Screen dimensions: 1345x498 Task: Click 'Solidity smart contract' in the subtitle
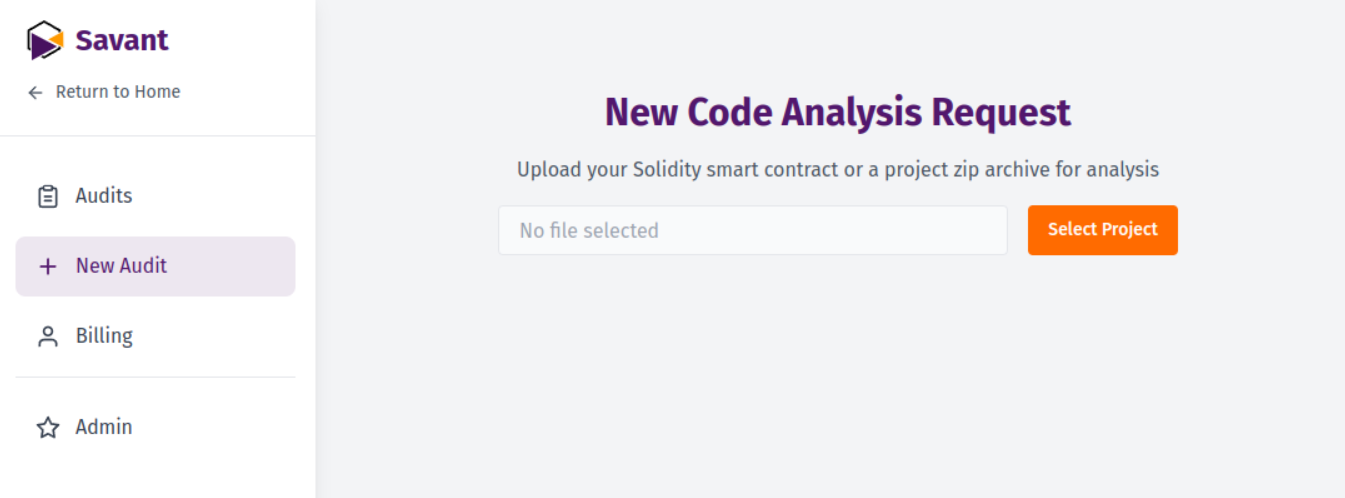[x=735, y=170]
